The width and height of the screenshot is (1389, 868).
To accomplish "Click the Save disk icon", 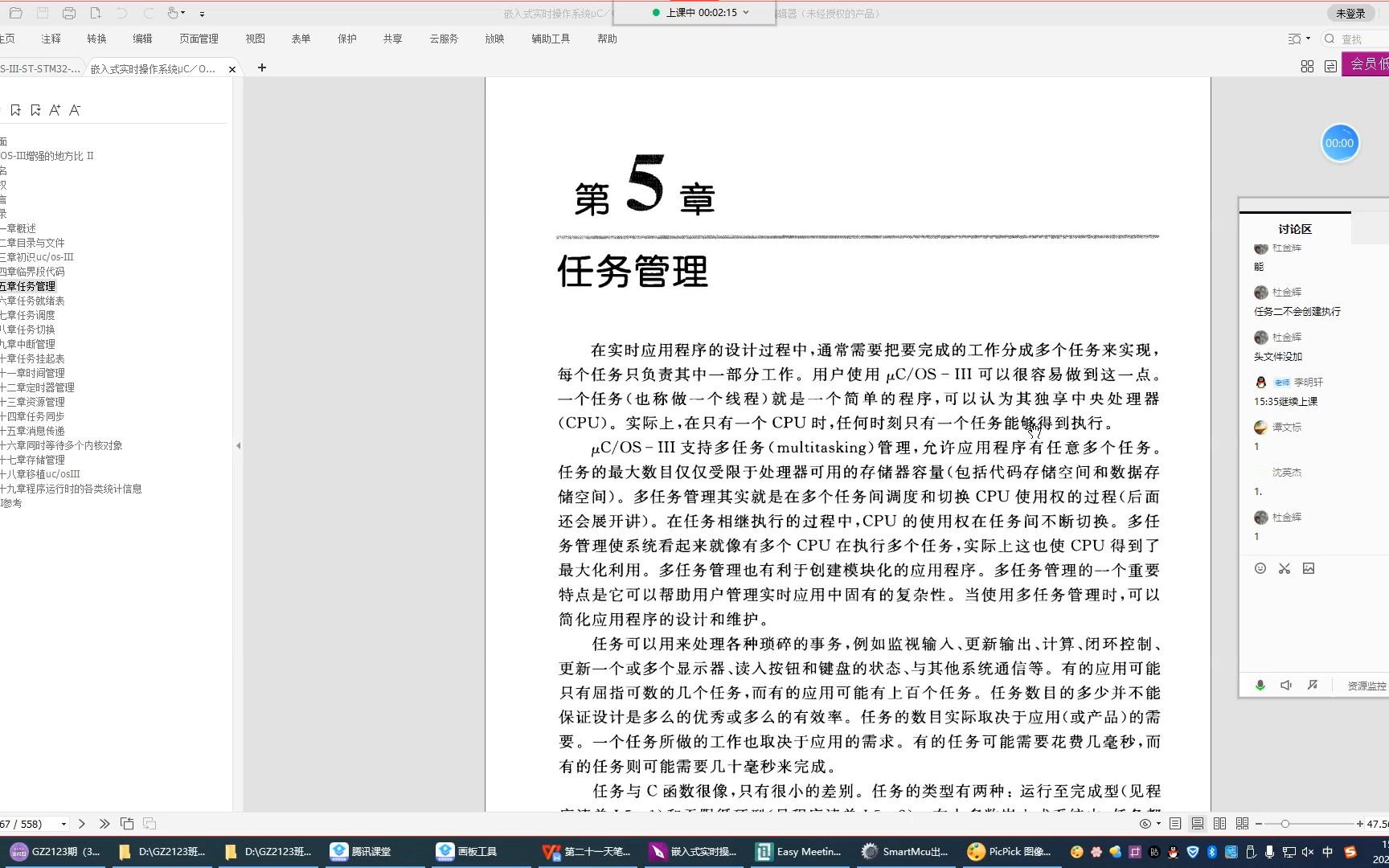I will [43, 13].
